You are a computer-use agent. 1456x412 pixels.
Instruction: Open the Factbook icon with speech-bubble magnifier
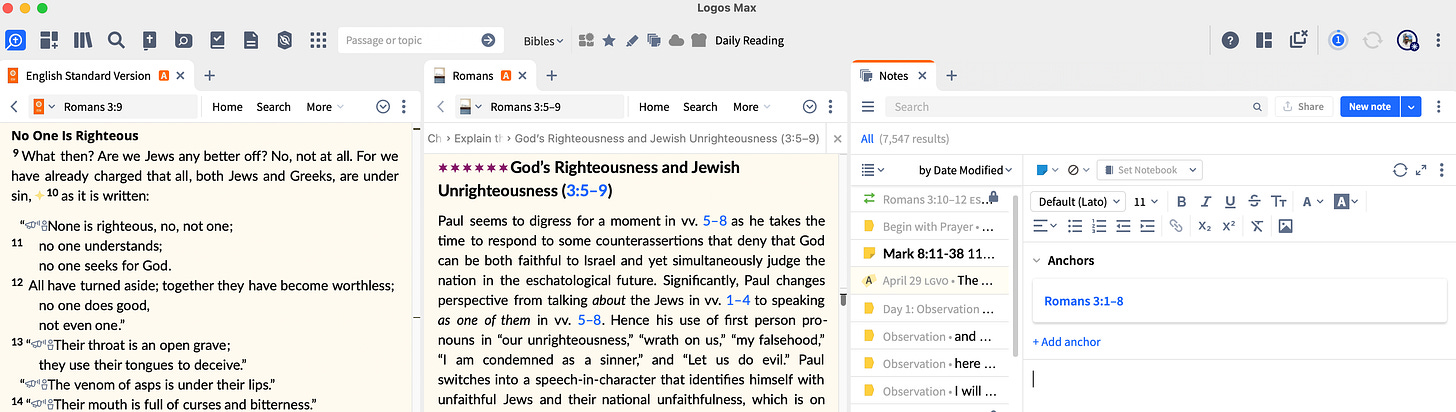pos(183,40)
